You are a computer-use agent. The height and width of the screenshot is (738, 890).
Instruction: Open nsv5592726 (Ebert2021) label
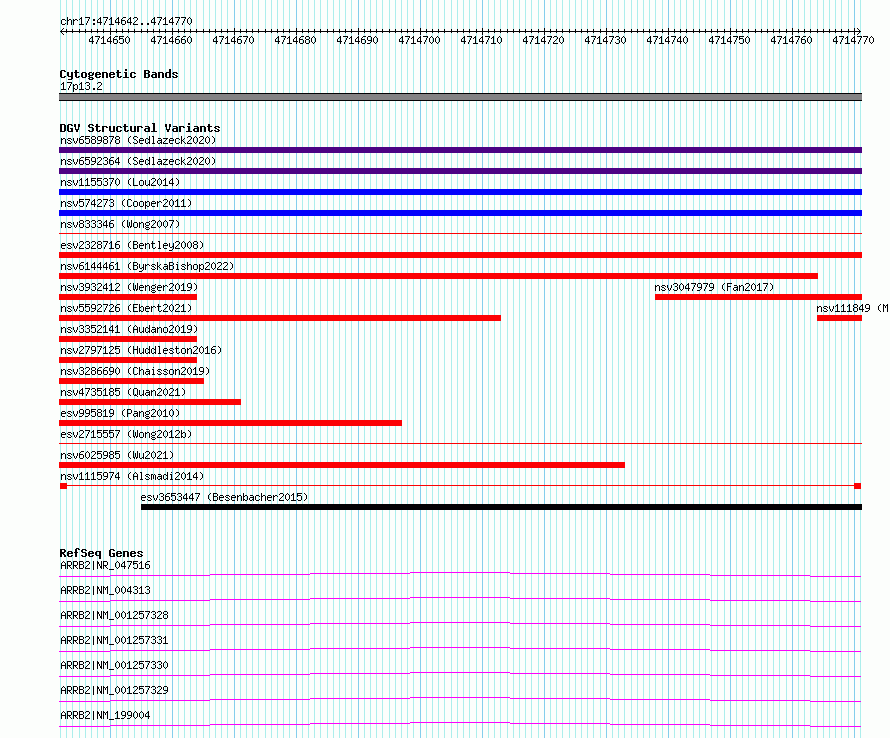126,308
